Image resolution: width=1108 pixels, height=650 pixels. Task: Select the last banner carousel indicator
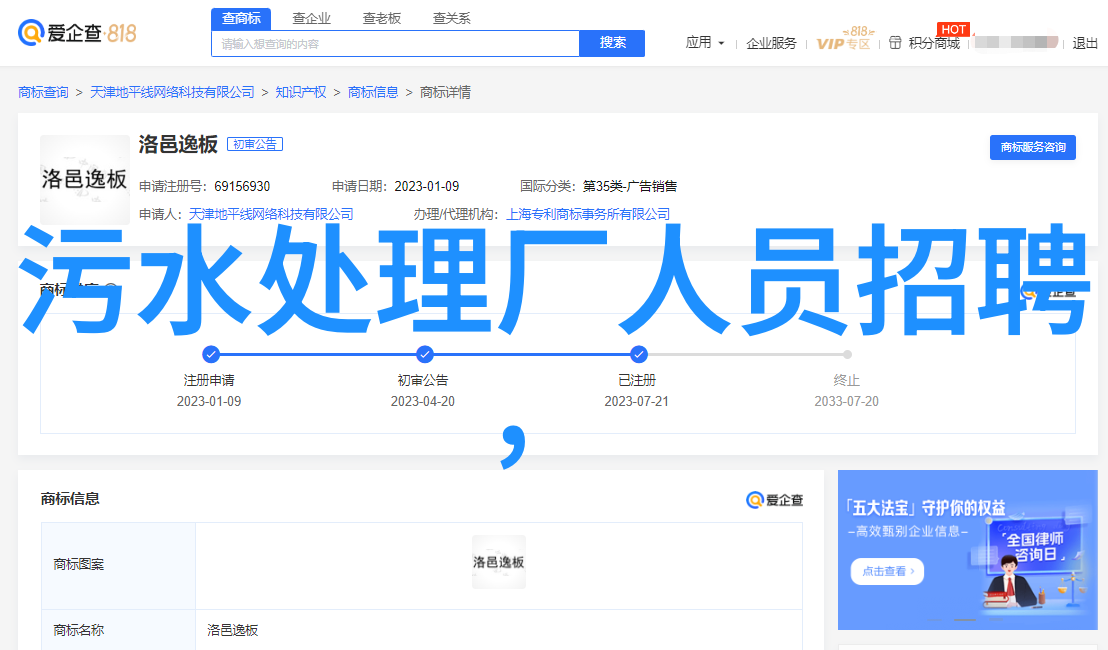pos(995,620)
